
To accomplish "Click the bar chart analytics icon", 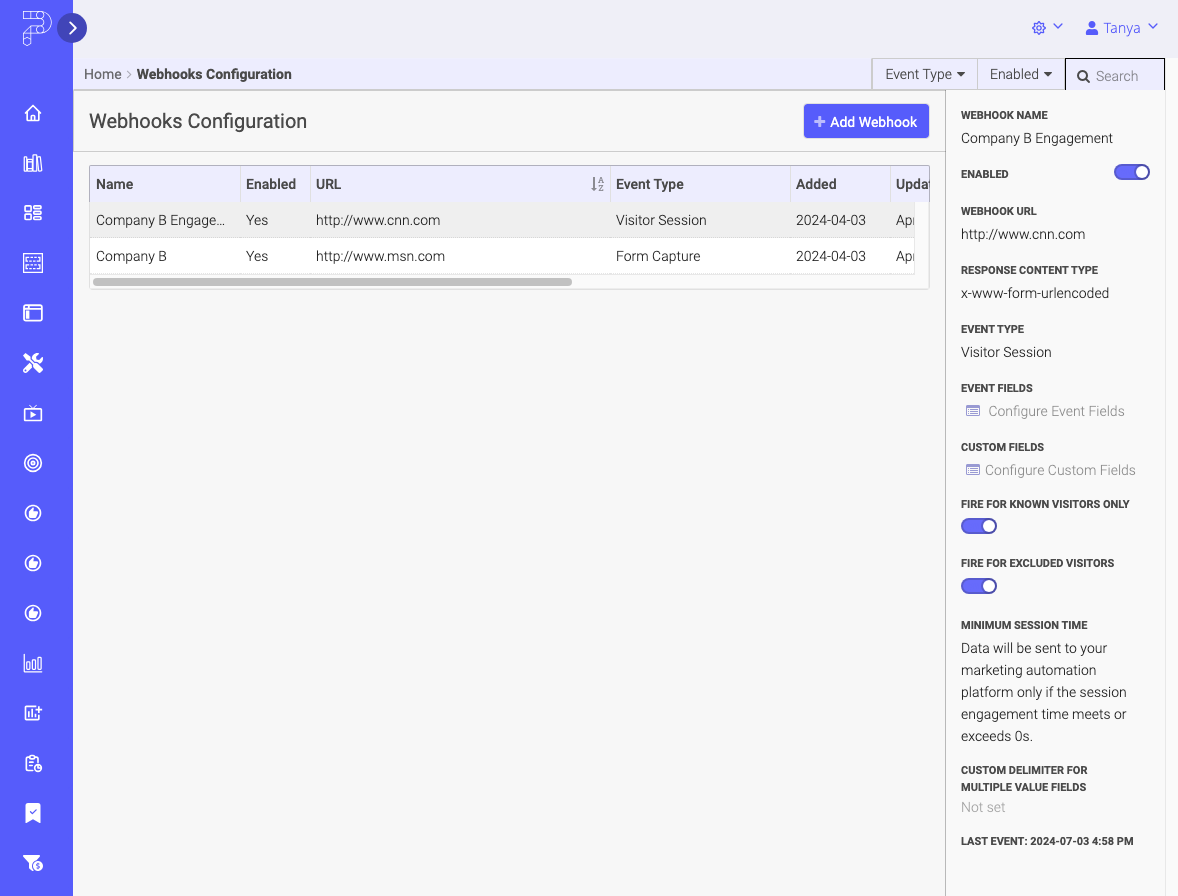I will pos(33,663).
